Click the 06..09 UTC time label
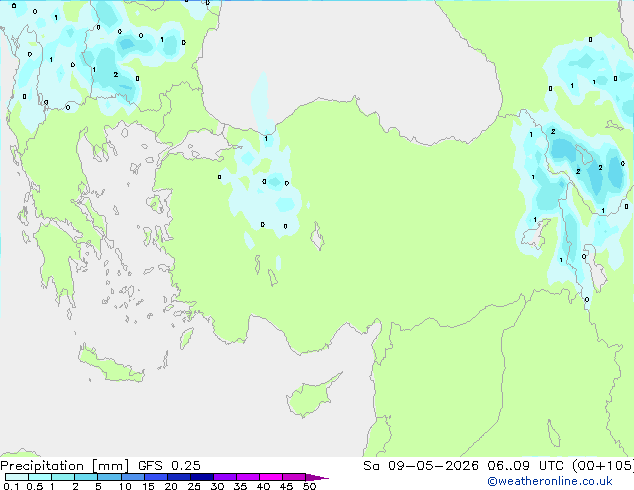Viewport: 634px width, 490px height. click(524, 466)
